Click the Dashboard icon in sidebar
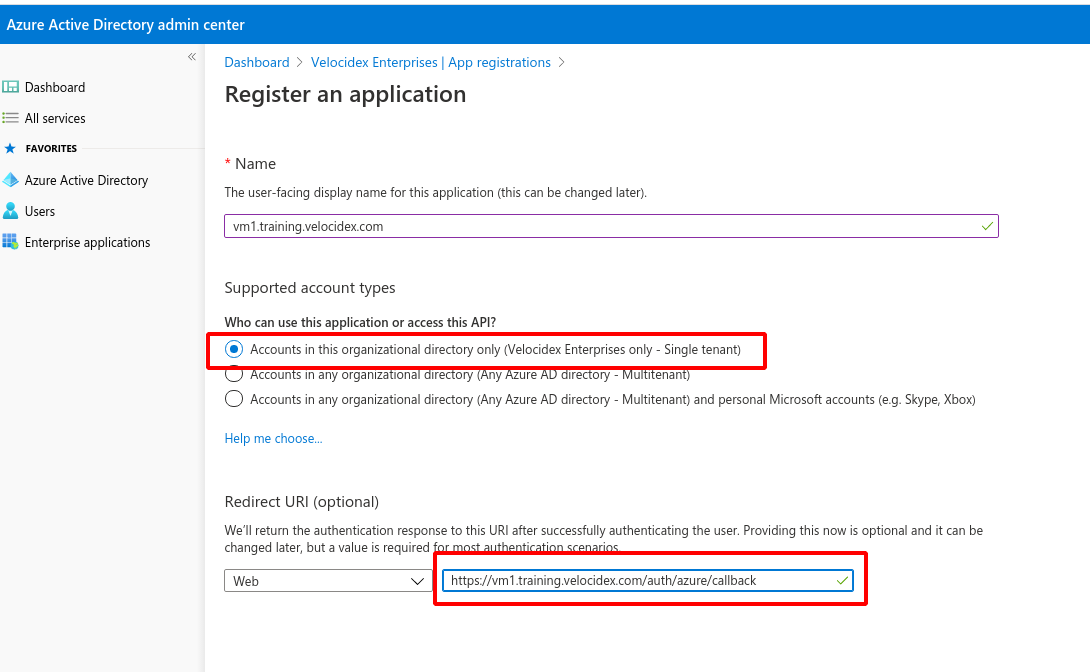1090x672 pixels. pos(11,87)
